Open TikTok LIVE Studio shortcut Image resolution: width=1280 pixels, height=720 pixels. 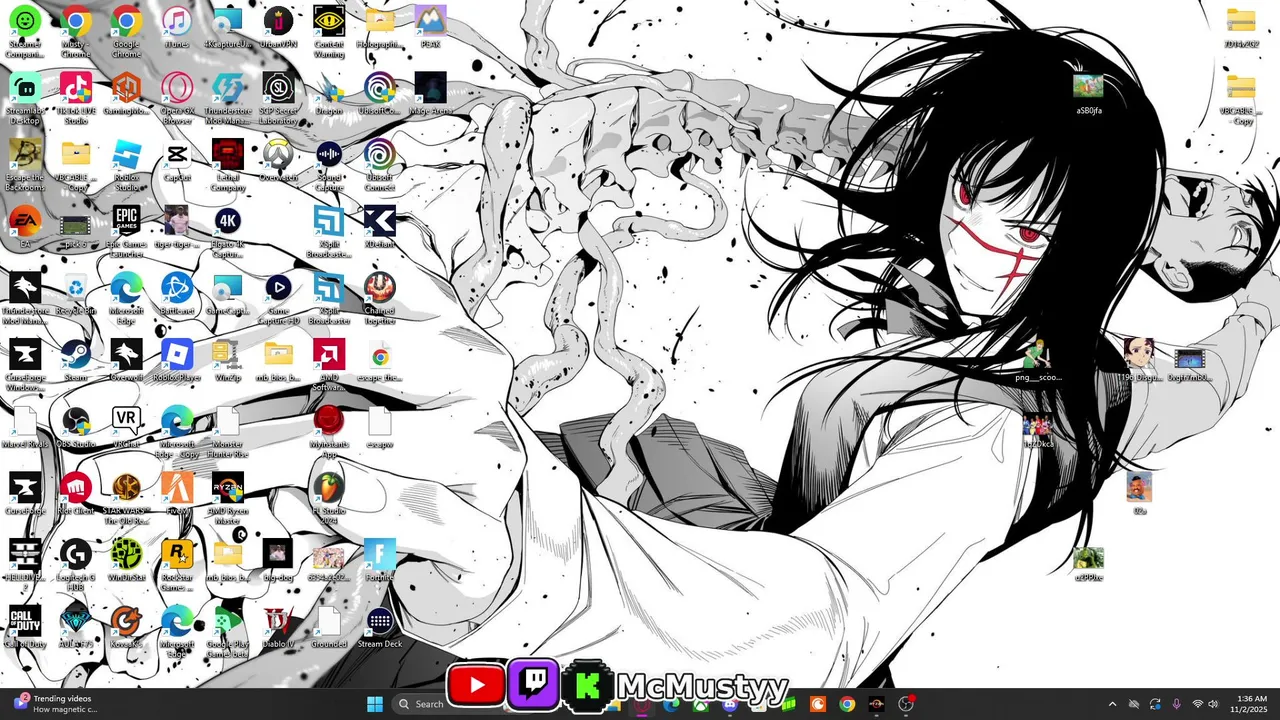click(x=76, y=97)
